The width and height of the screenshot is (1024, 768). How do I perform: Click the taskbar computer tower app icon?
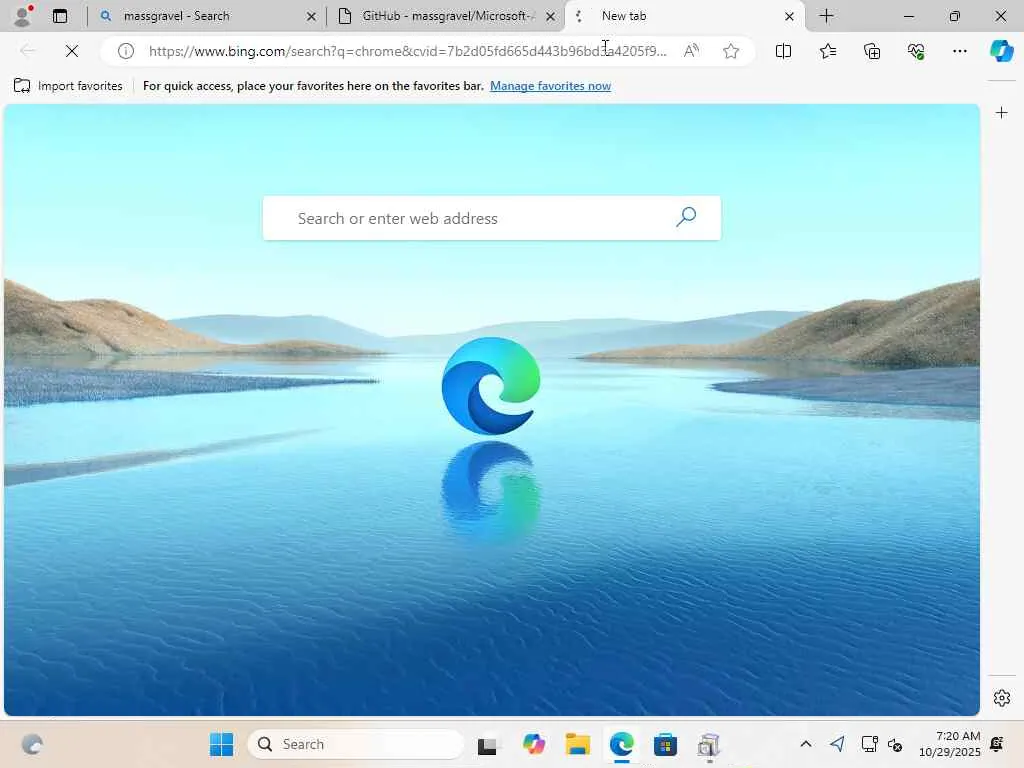click(x=709, y=745)
